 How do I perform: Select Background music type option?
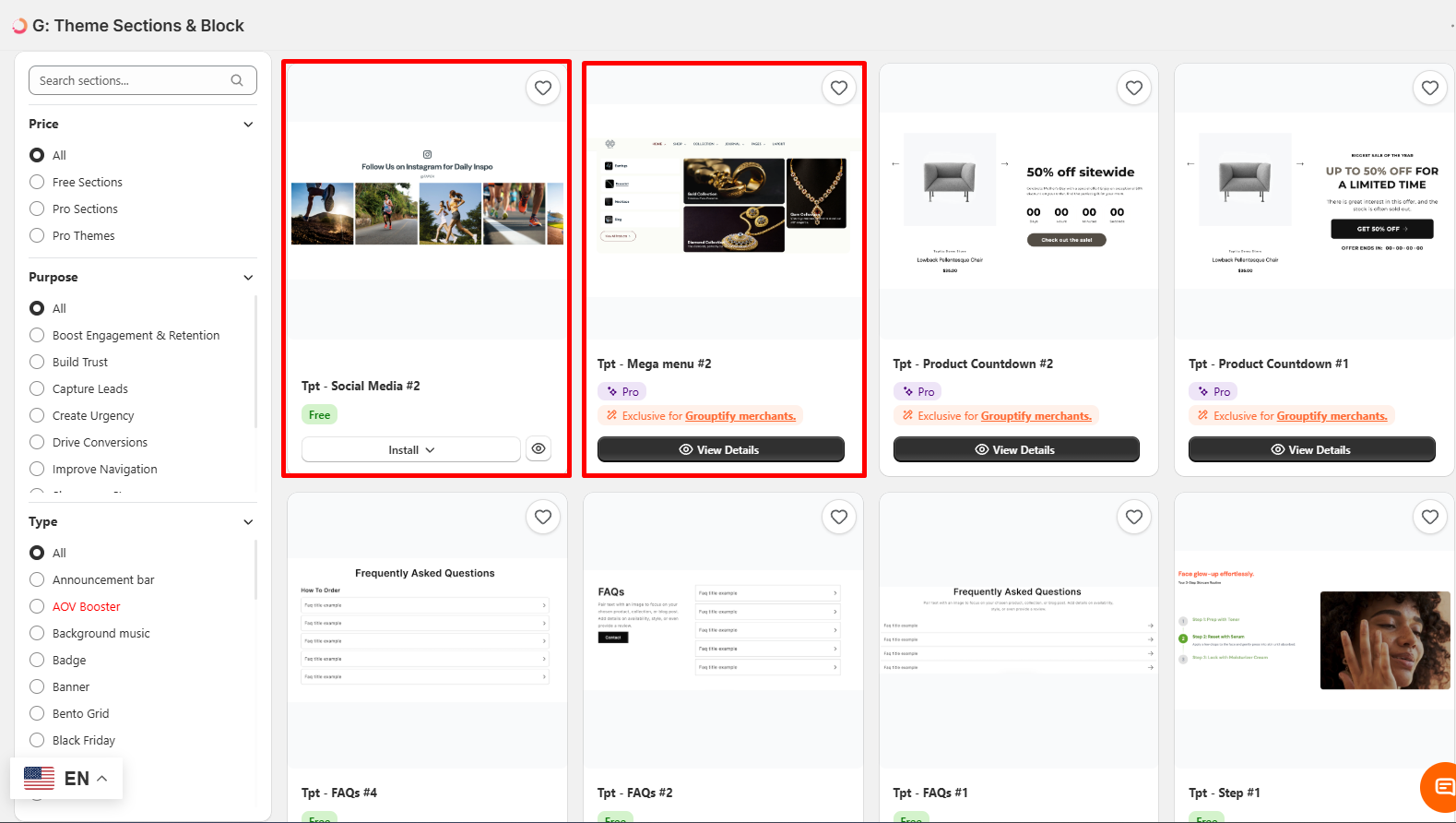[x=37, y=633]
